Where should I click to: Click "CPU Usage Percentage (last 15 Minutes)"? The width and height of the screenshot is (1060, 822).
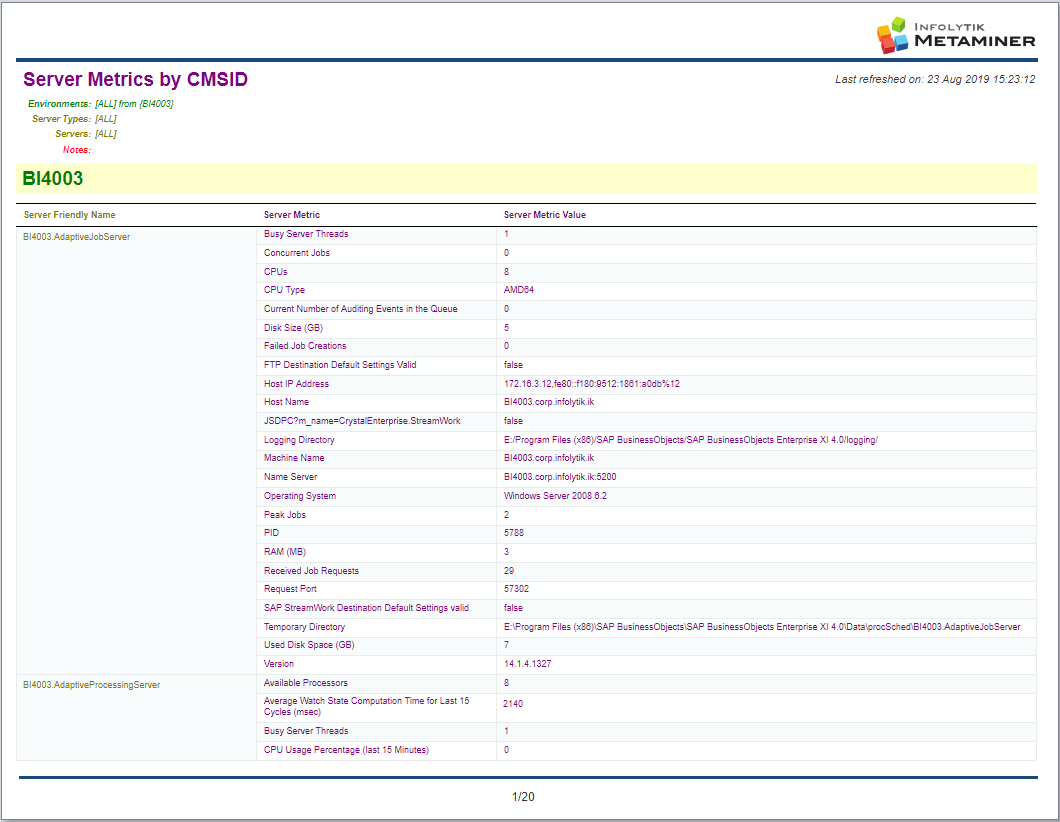(x=346, y=750)
